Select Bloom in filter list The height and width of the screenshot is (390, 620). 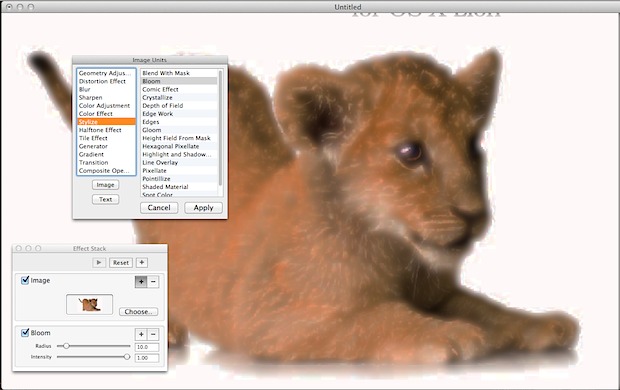(x=179, y=81)
